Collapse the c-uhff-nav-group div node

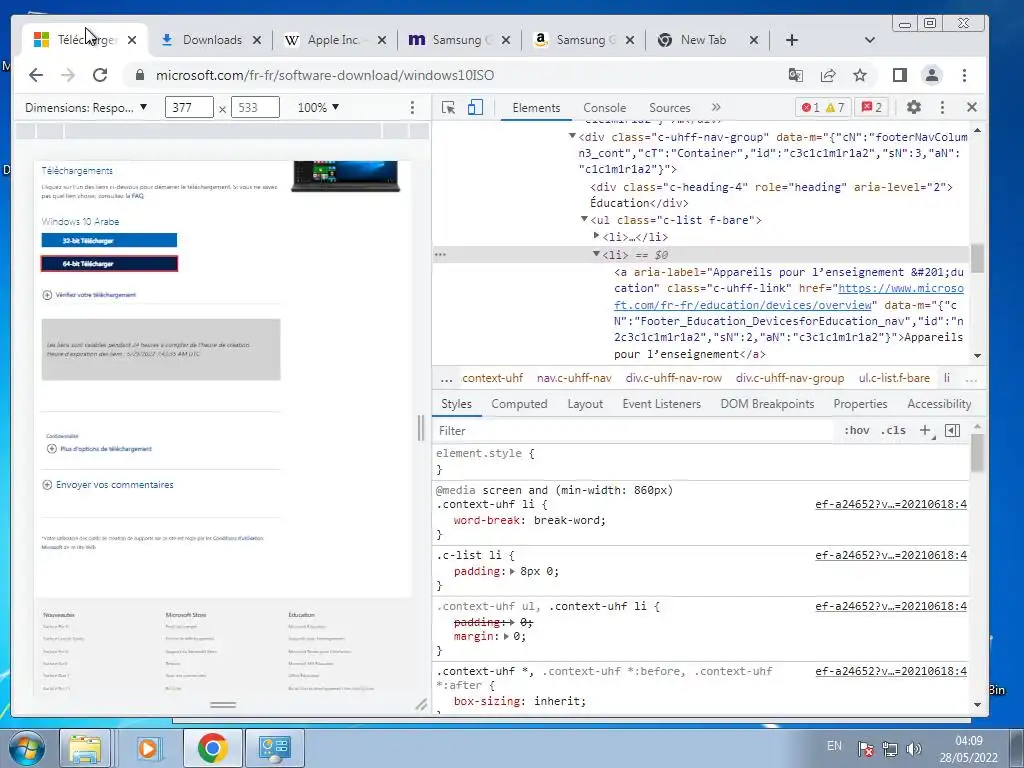click(572, 136)
